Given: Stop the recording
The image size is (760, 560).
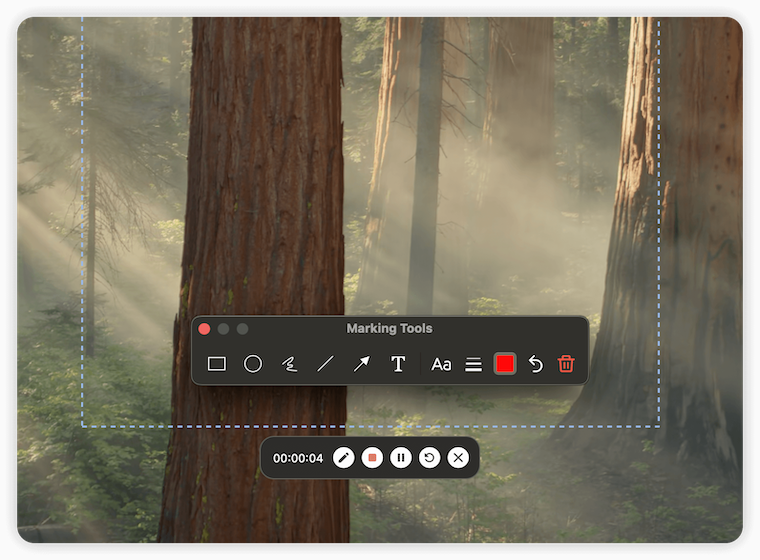Looking at the screenshot, I should pyautogui.click(x=372, y=458).
